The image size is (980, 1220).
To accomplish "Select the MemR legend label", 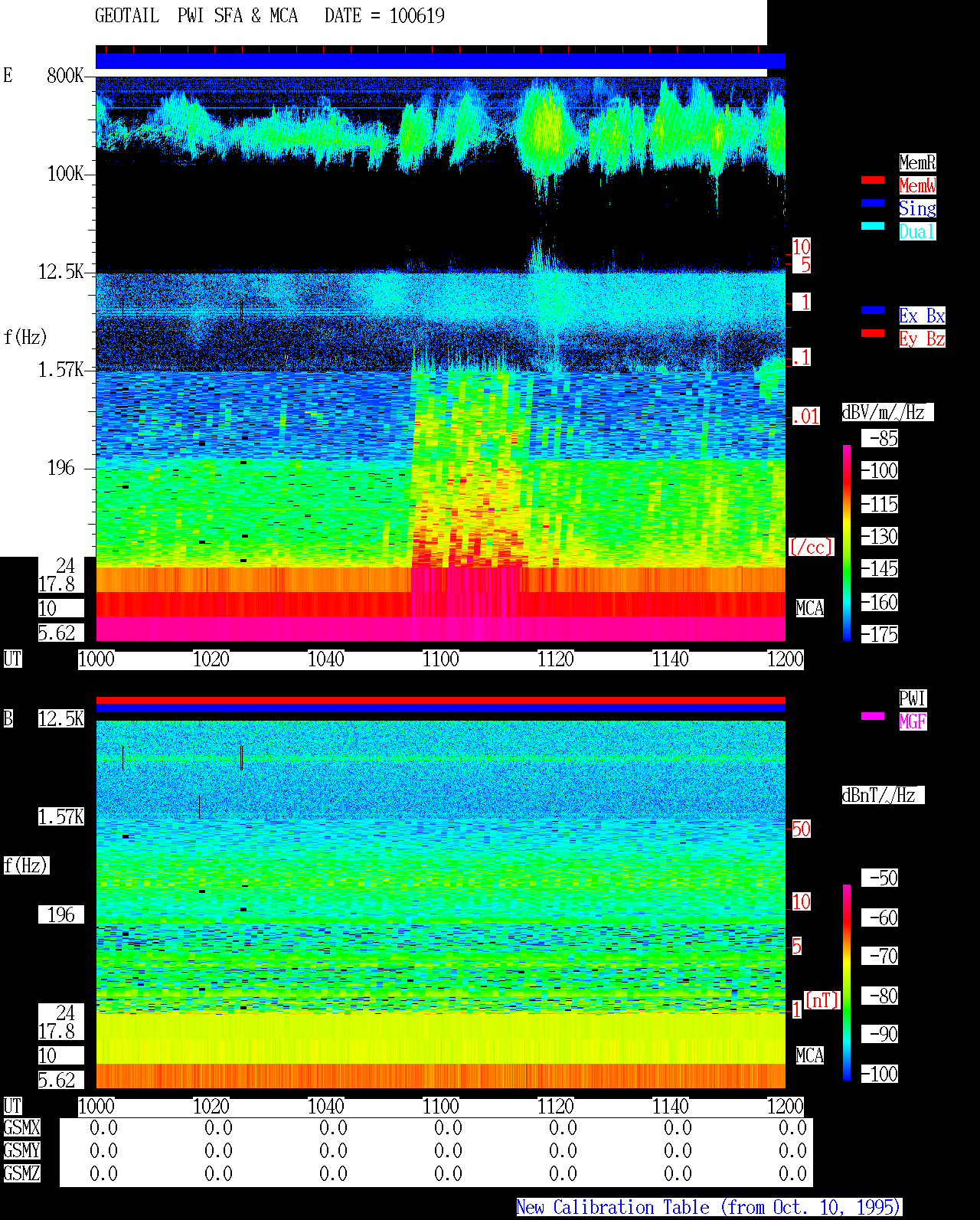I will coord(917,162).
